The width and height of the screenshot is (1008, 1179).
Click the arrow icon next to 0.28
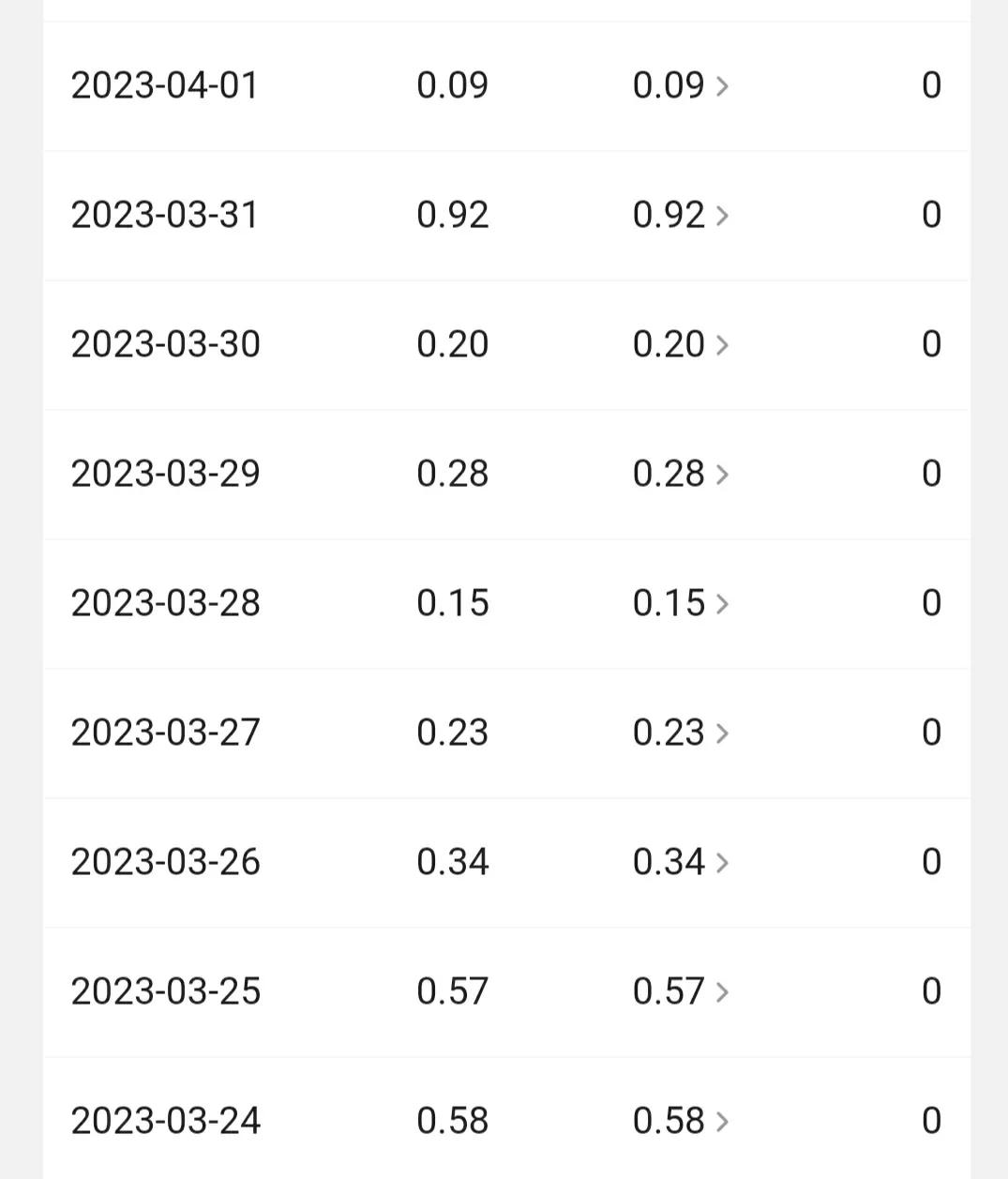722,475
